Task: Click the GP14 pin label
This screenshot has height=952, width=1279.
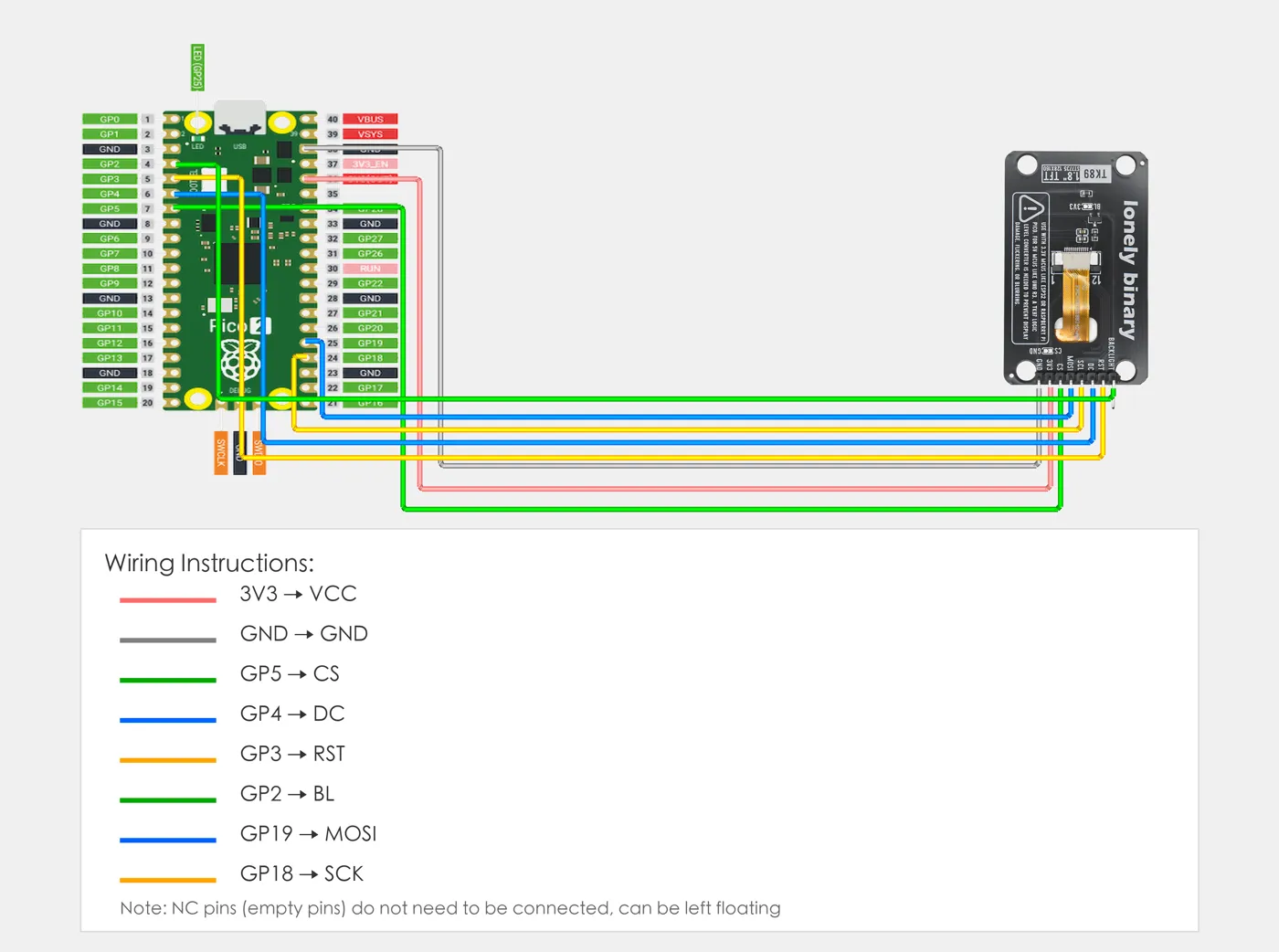Action: pyautogui.click(x=110, y=388)
